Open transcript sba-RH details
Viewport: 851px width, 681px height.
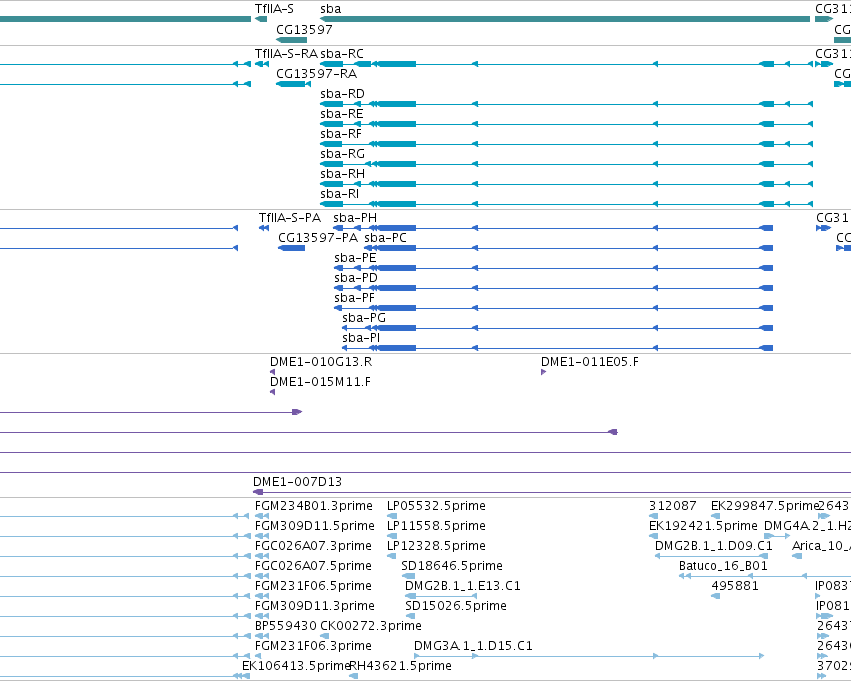coord(342,174)
